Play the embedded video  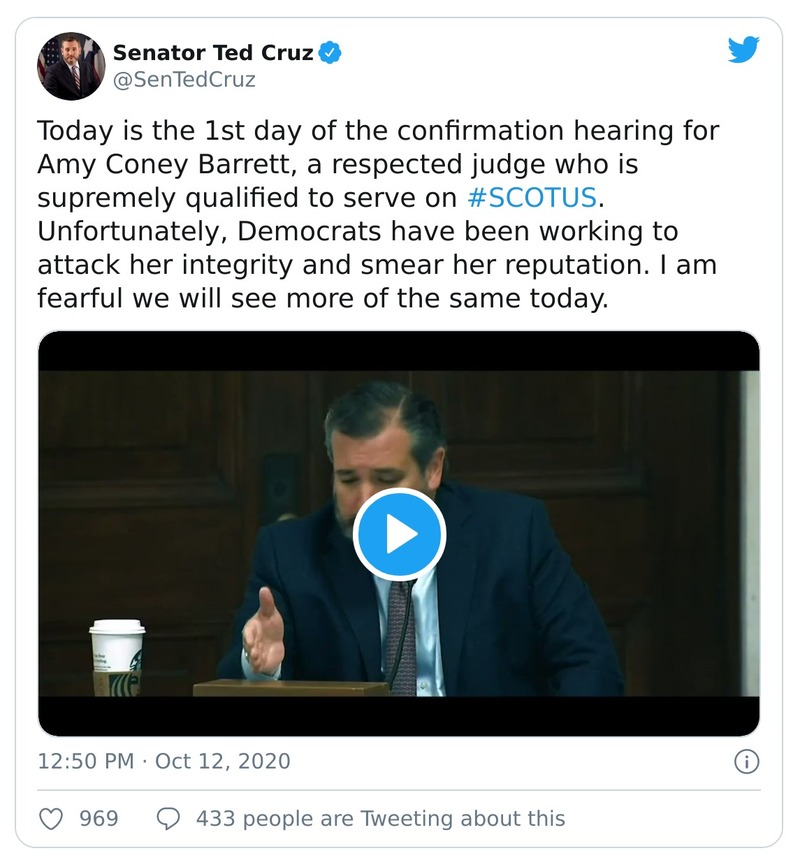(399, 534)
